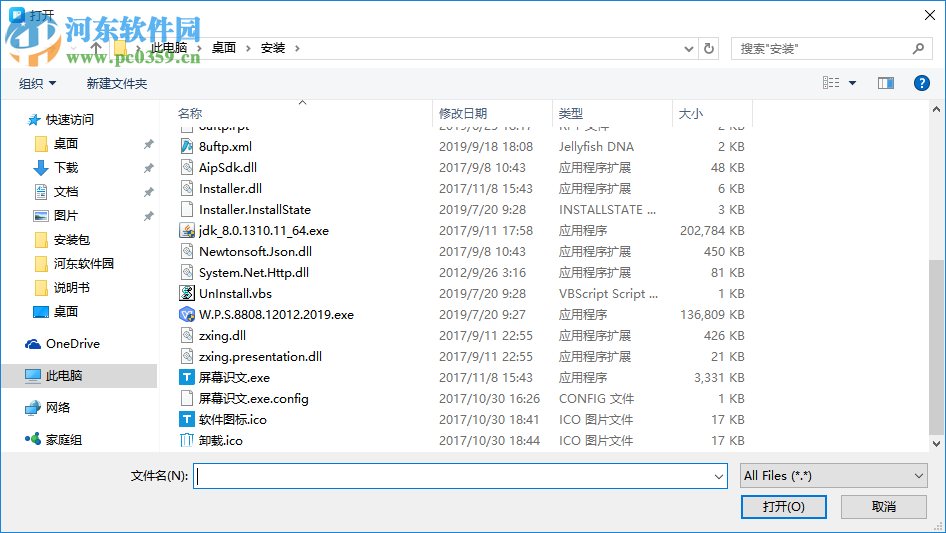Sort by the 修改日期 column header
Screen dimensions: 946x533
point(463,113)
